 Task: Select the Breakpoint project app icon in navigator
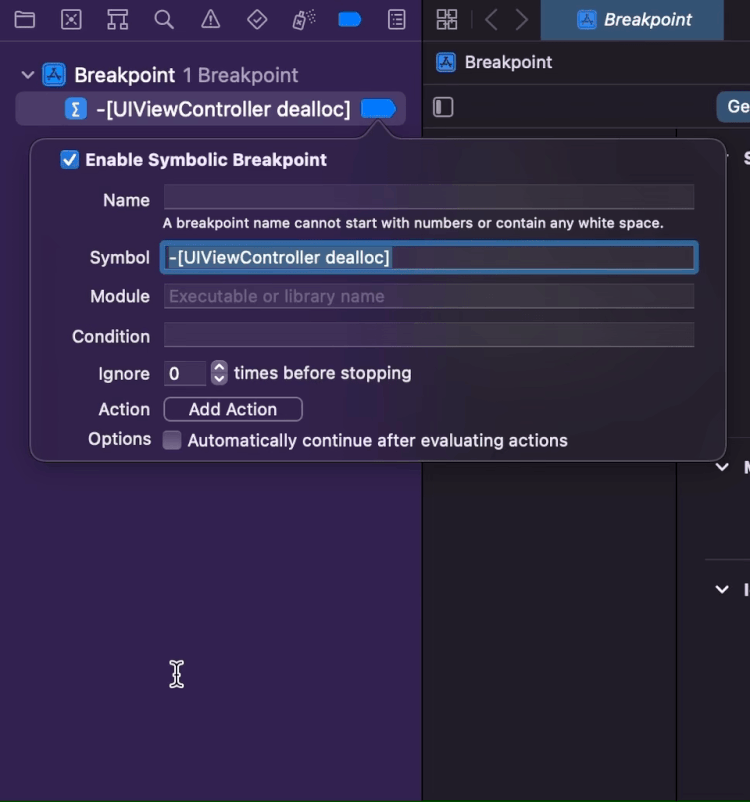pyautogui.click(x=54, y=75)
